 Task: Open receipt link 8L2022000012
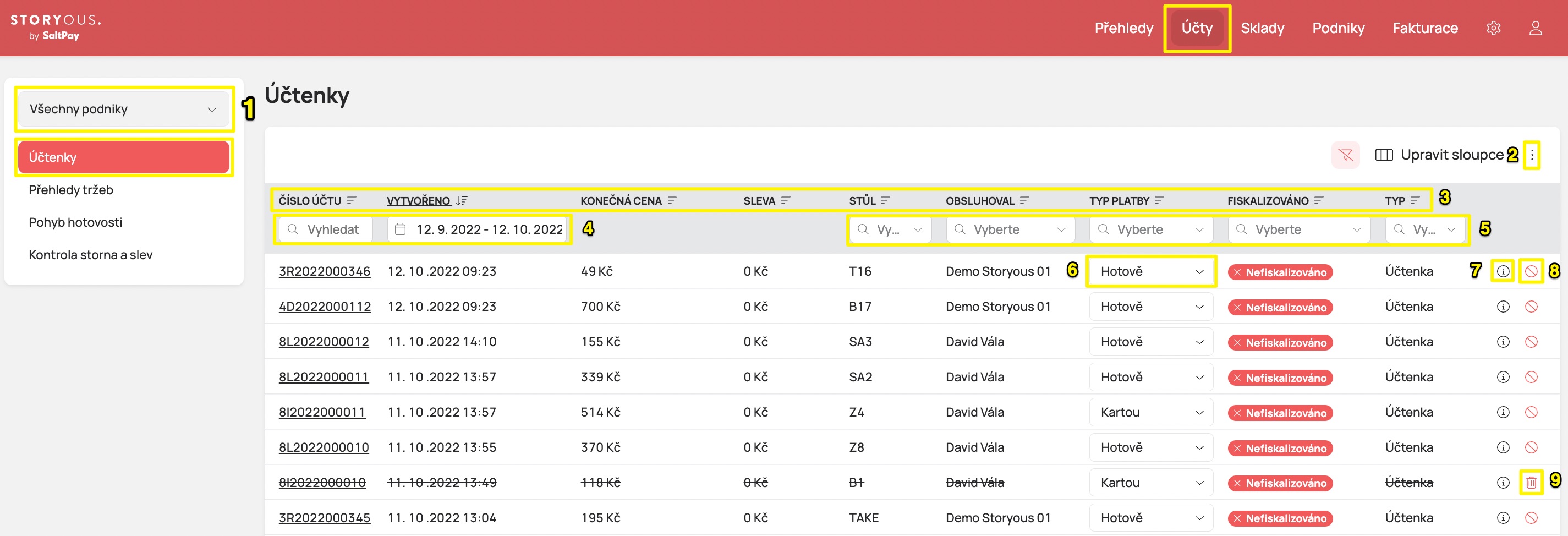click(x=324, y=342)
